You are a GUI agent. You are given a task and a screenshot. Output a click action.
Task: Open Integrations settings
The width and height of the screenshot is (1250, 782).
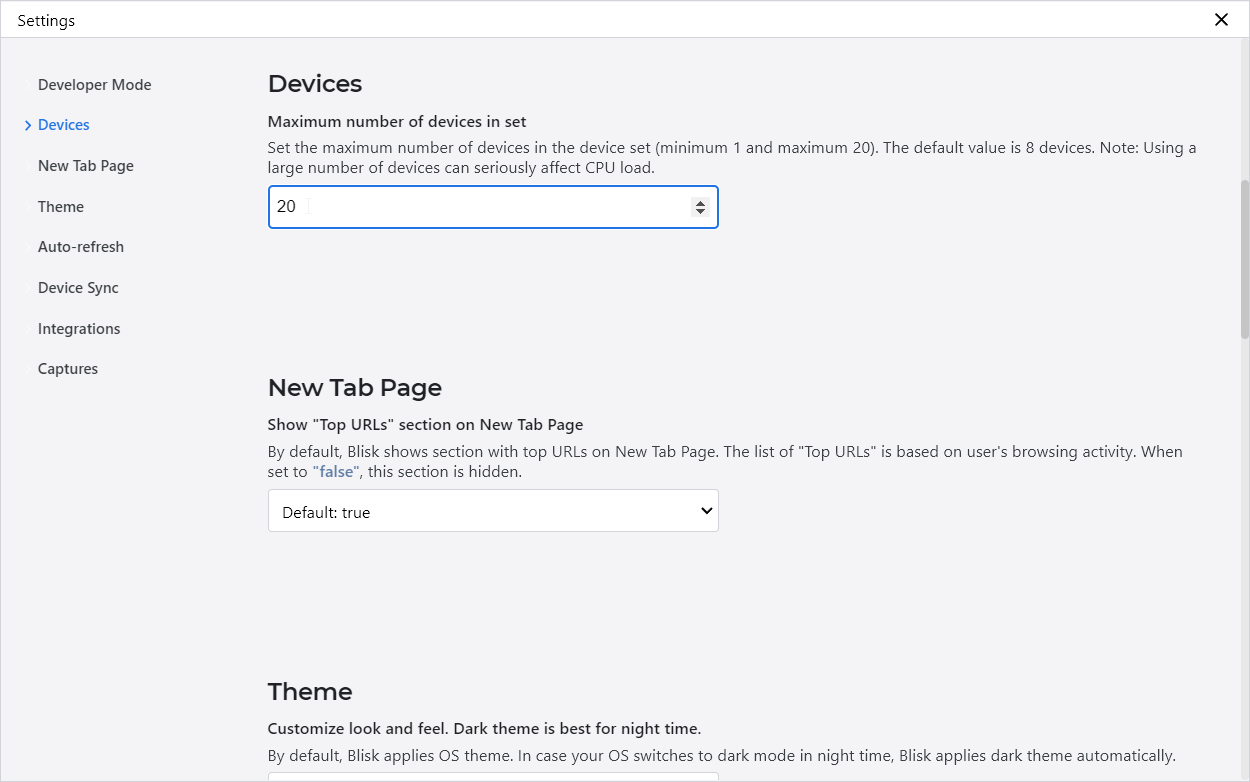(x=78, y=328)
